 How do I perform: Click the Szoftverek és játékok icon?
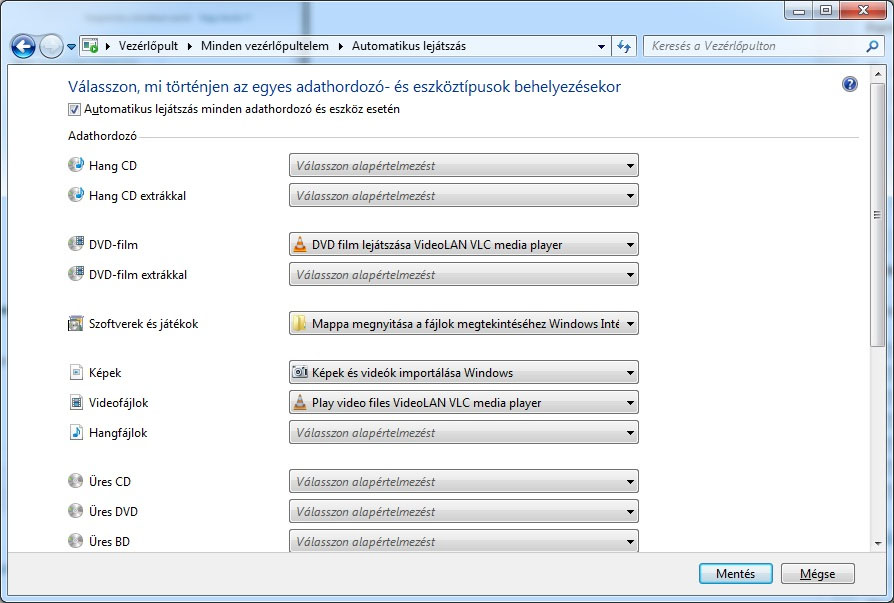click(x=76, y=324)
